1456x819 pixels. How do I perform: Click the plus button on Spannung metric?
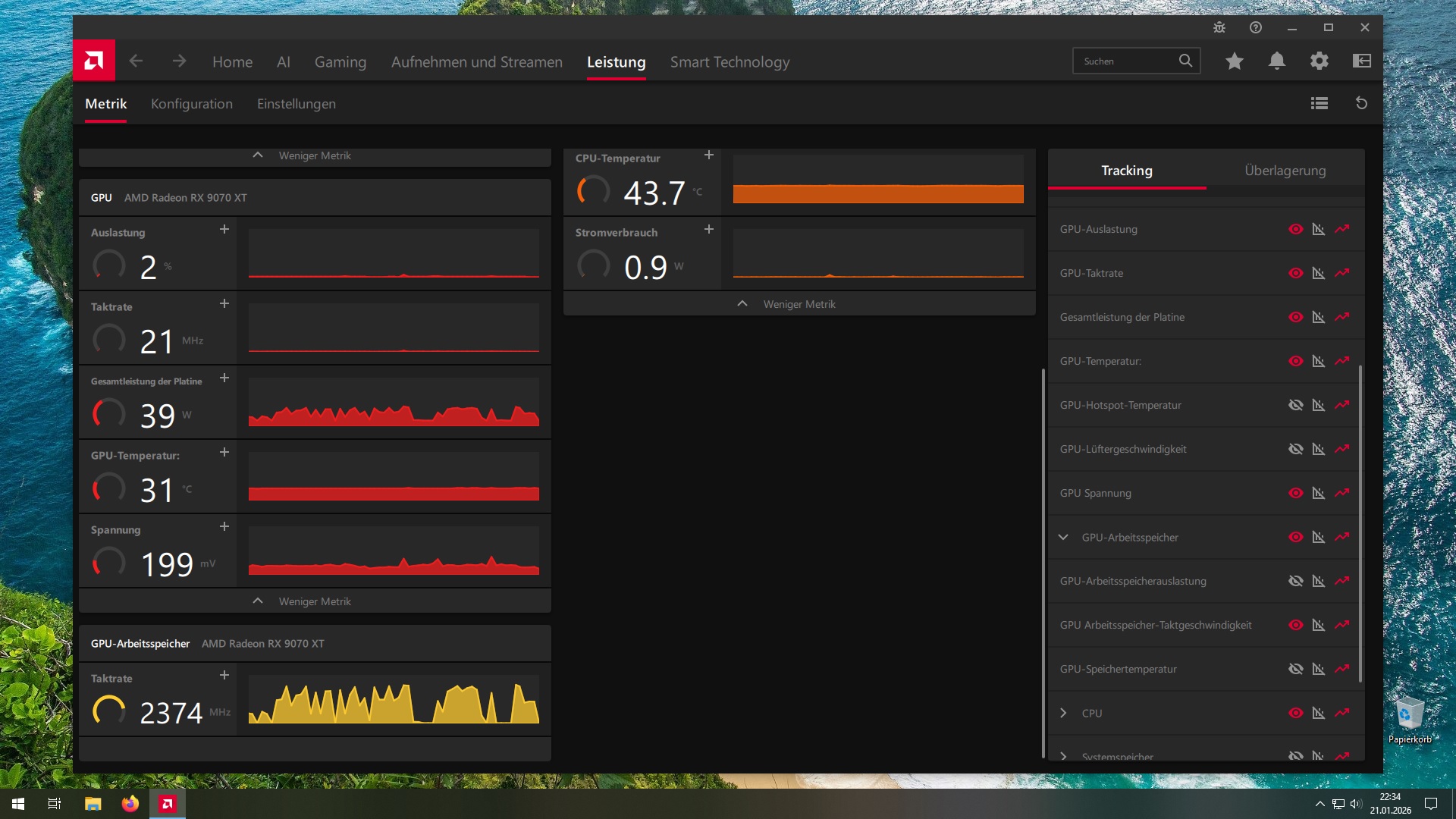(224, 526)
